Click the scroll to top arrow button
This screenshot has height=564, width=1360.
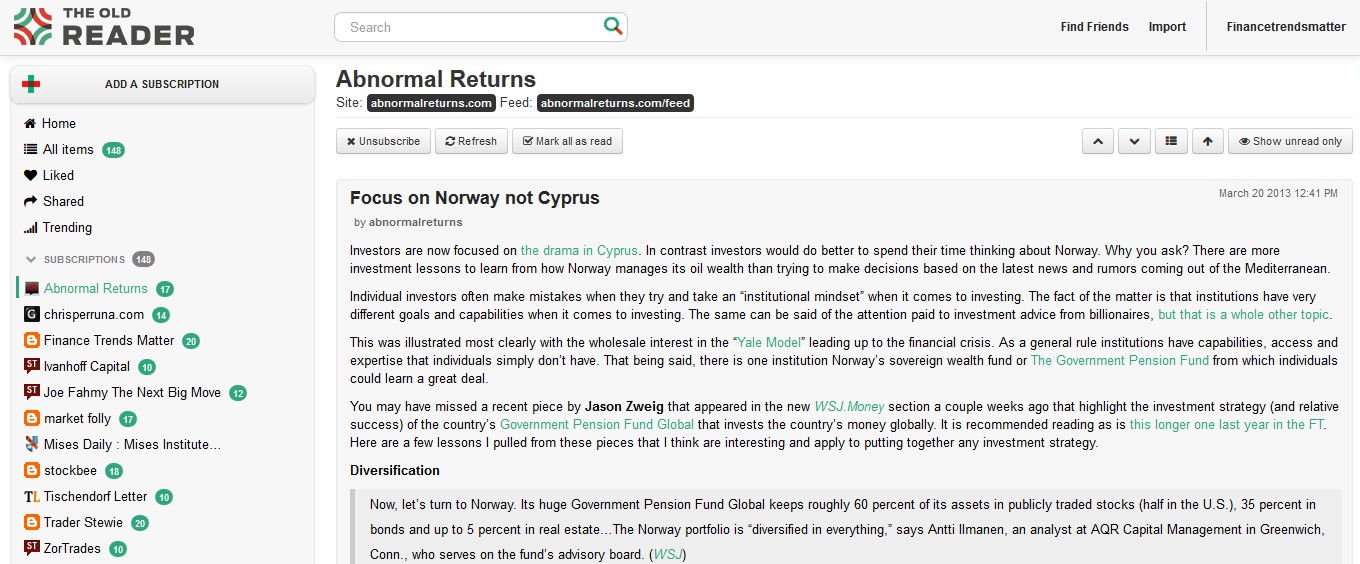point(1207,141)
